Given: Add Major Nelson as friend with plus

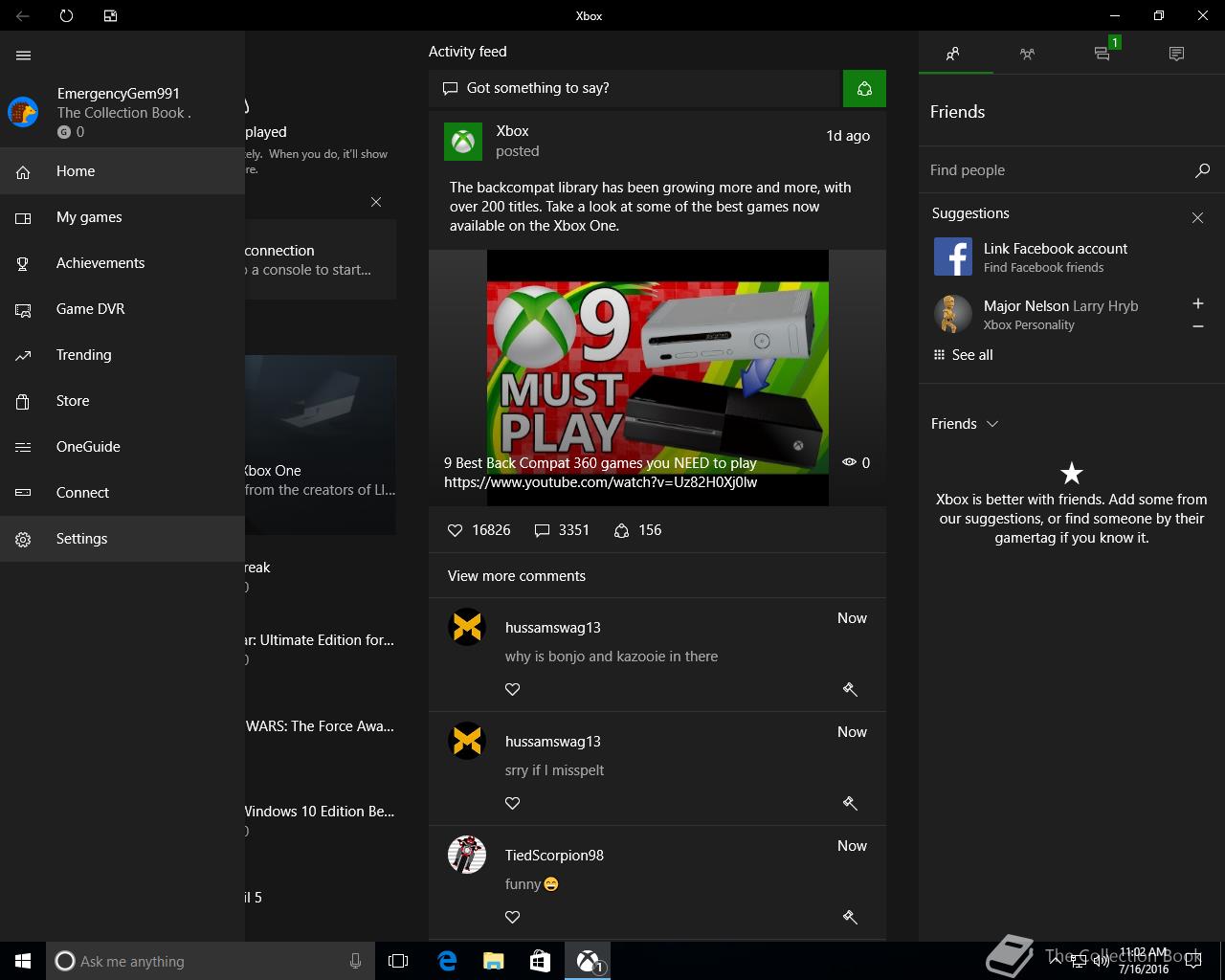Looking at the screenshot, I should coord(1197,303).
